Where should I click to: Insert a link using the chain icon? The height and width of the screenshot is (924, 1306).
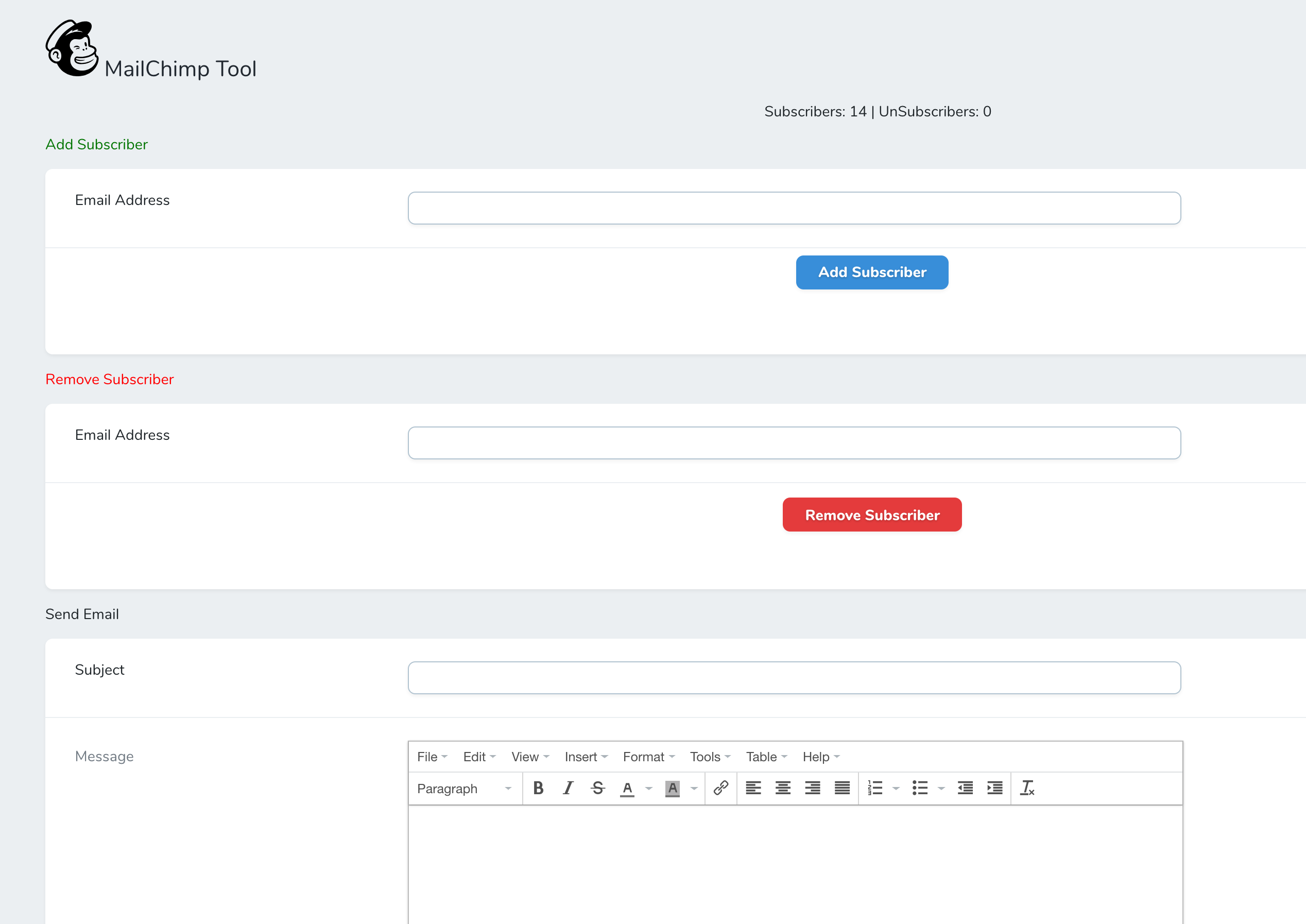click(x=720, y=788)
